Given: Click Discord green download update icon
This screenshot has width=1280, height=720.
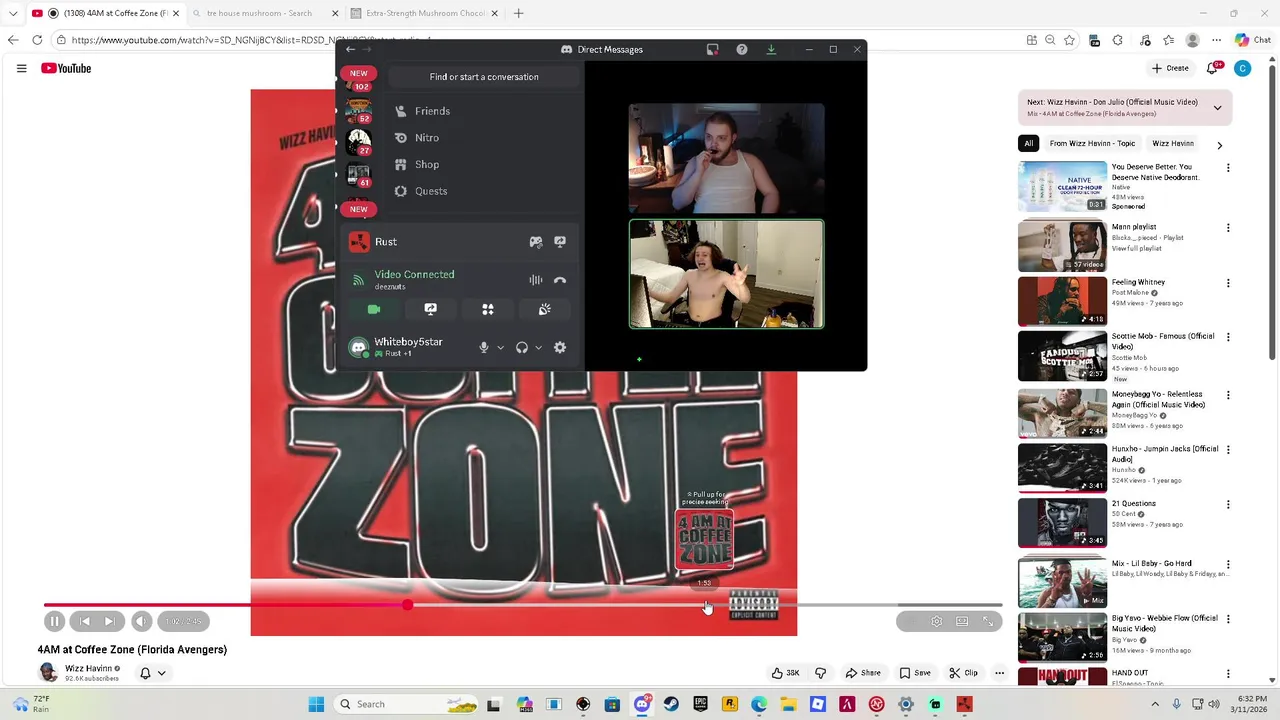Looking at the screenshot, I should point(771,49).
